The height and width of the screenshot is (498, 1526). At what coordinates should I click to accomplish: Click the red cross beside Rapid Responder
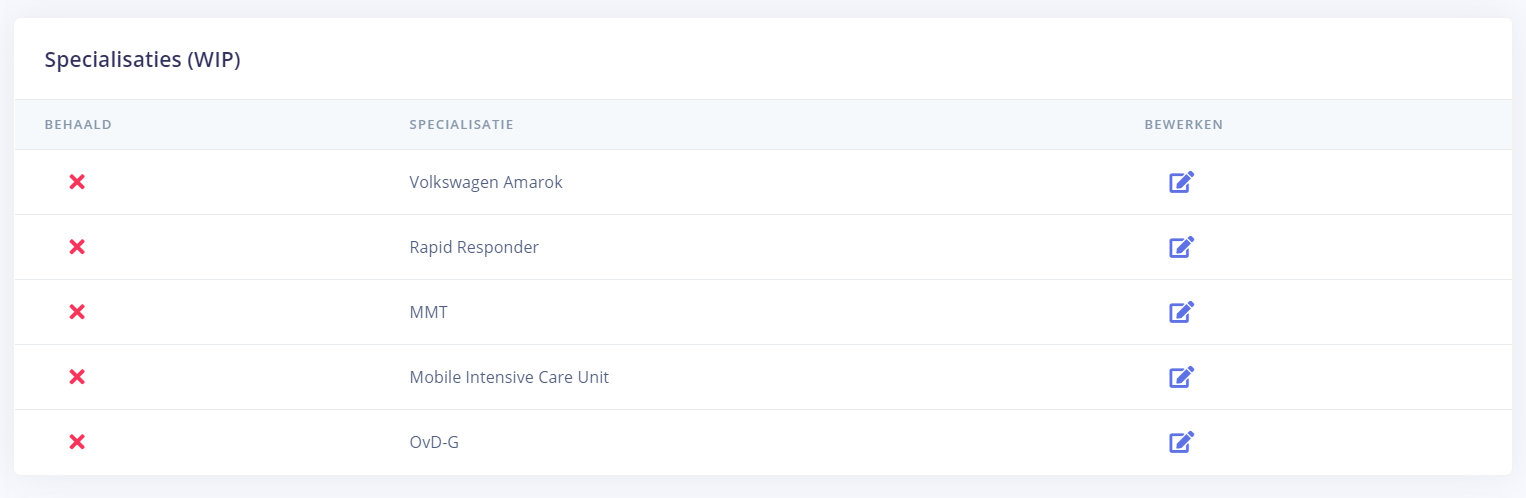77,247
